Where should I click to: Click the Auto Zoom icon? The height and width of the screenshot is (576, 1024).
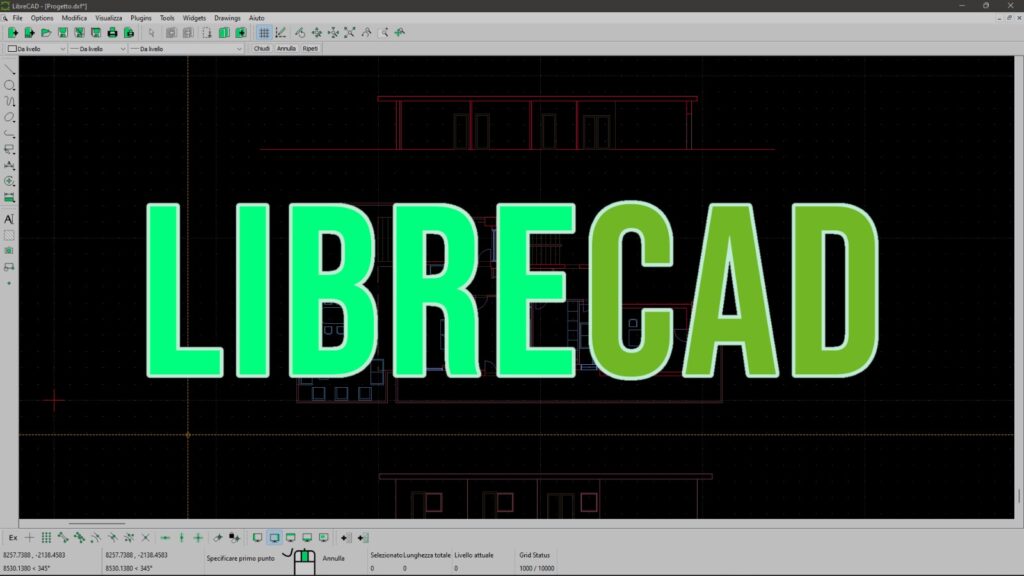[x=350, y=33]
